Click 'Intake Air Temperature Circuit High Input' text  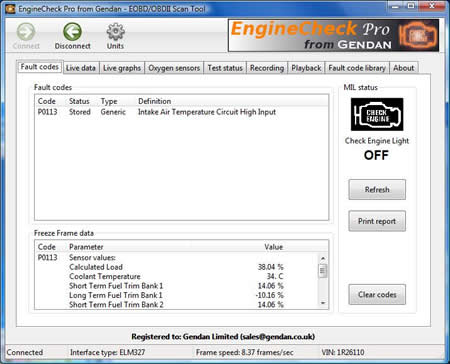207,112
